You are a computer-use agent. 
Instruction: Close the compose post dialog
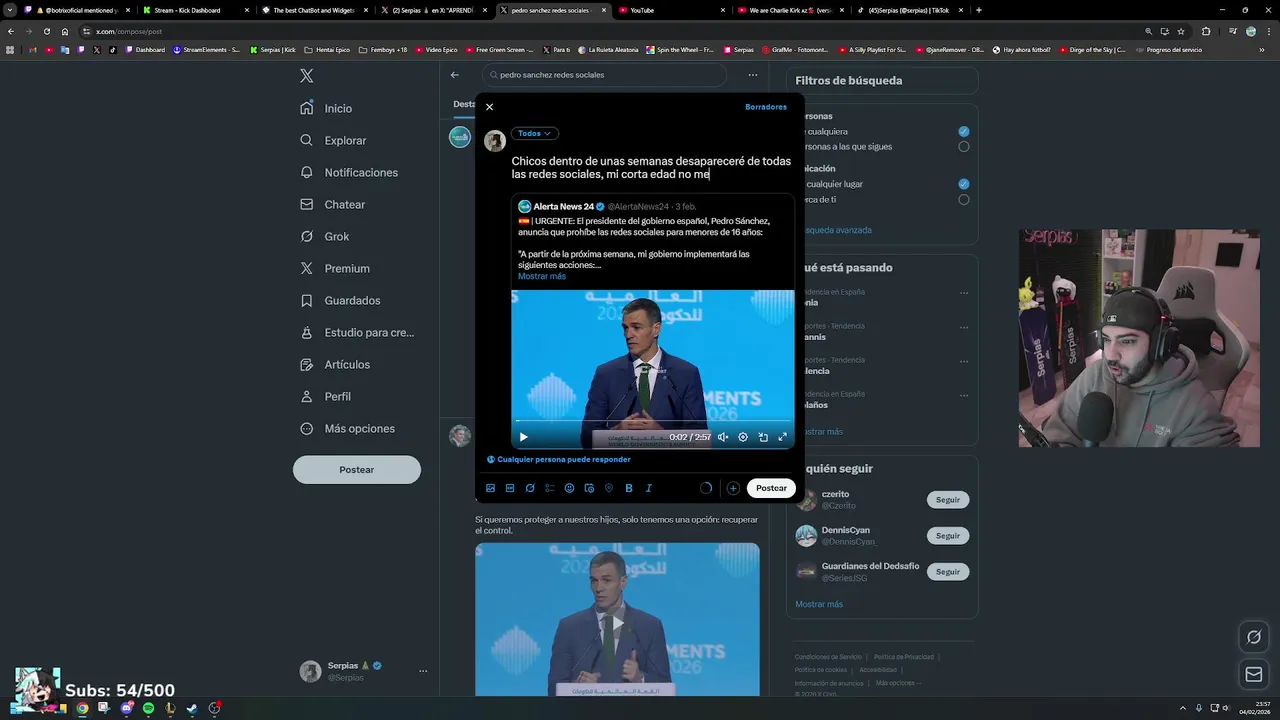click(x=489, y=107)
